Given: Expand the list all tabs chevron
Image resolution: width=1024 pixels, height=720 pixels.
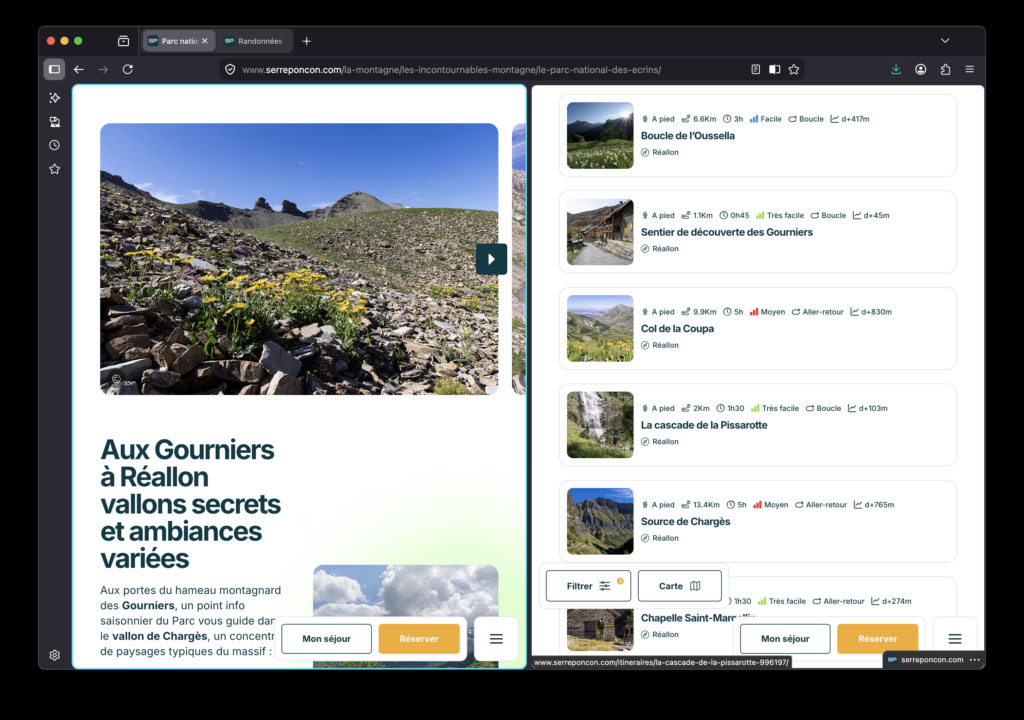Looking at the screenshot, I should tap(945, 41).
